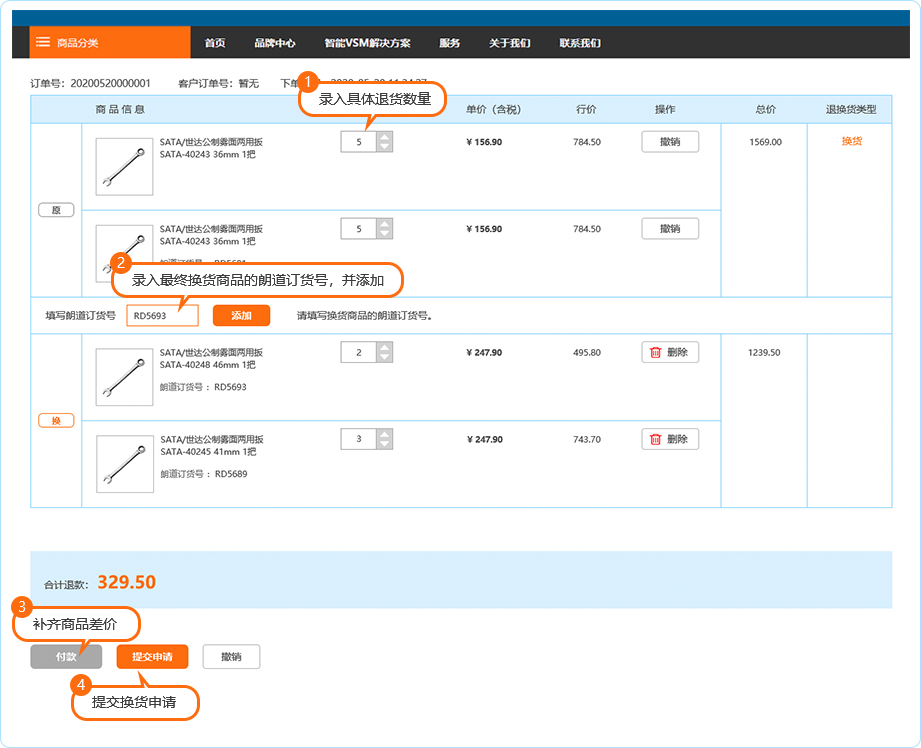Click the 单价（含税） column header
Image resolution: width=921 pixels, height=748 pixels.
[493, 109]
